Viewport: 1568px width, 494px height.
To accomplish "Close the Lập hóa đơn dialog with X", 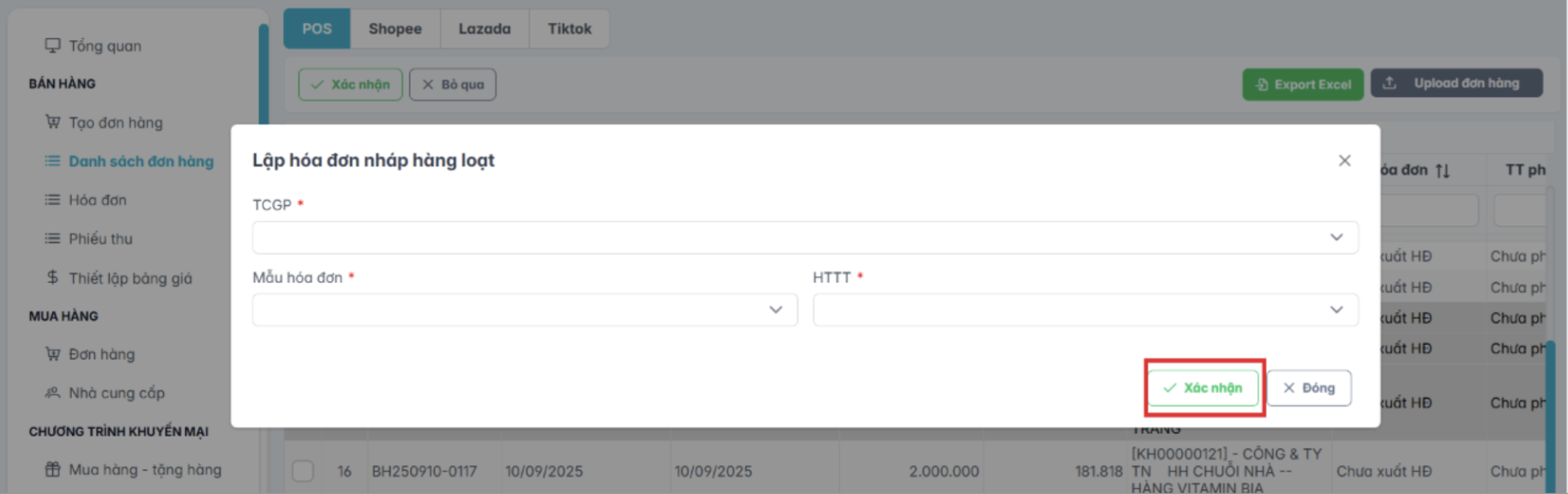I will click(x=1344, y=160).
